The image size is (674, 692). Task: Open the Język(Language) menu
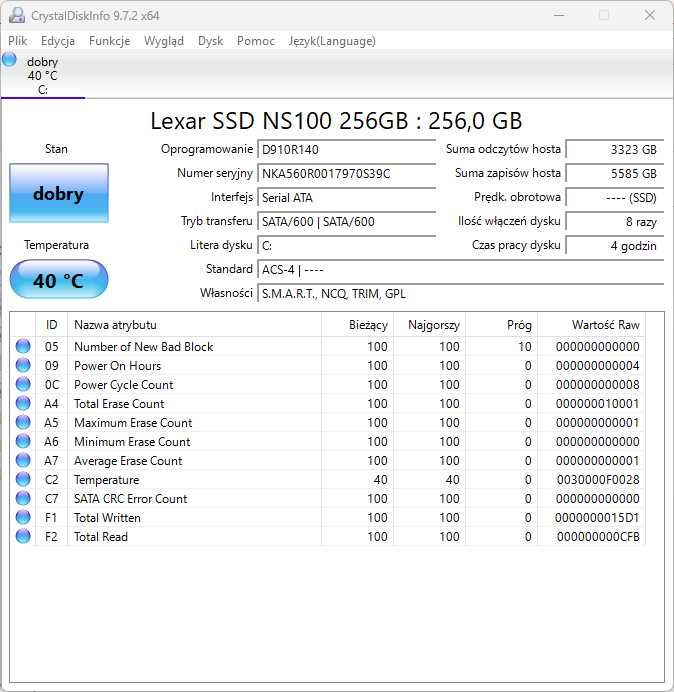pyautogui.click(x=332, y=41)
